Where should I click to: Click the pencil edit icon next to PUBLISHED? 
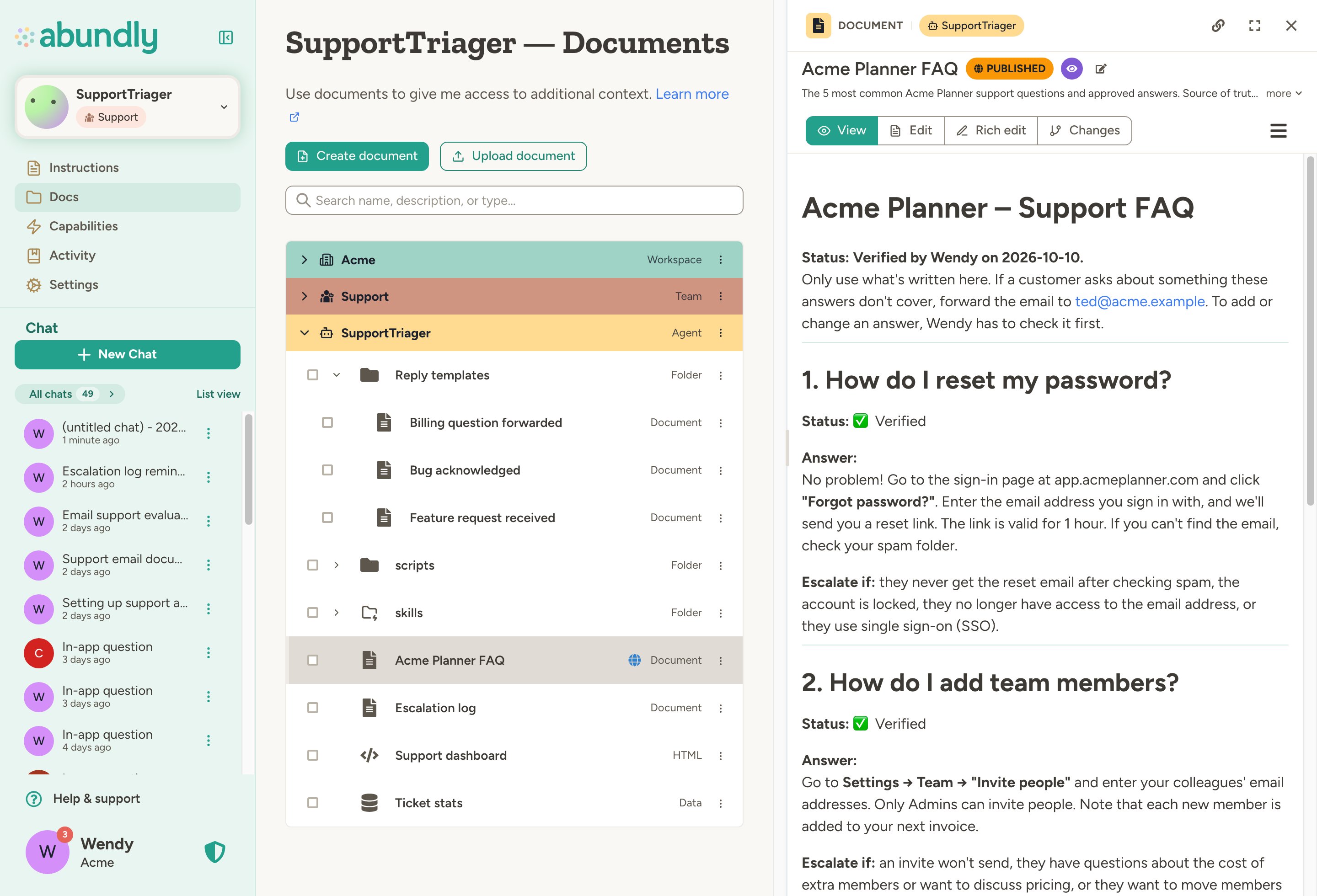[x=1101, y=69]
